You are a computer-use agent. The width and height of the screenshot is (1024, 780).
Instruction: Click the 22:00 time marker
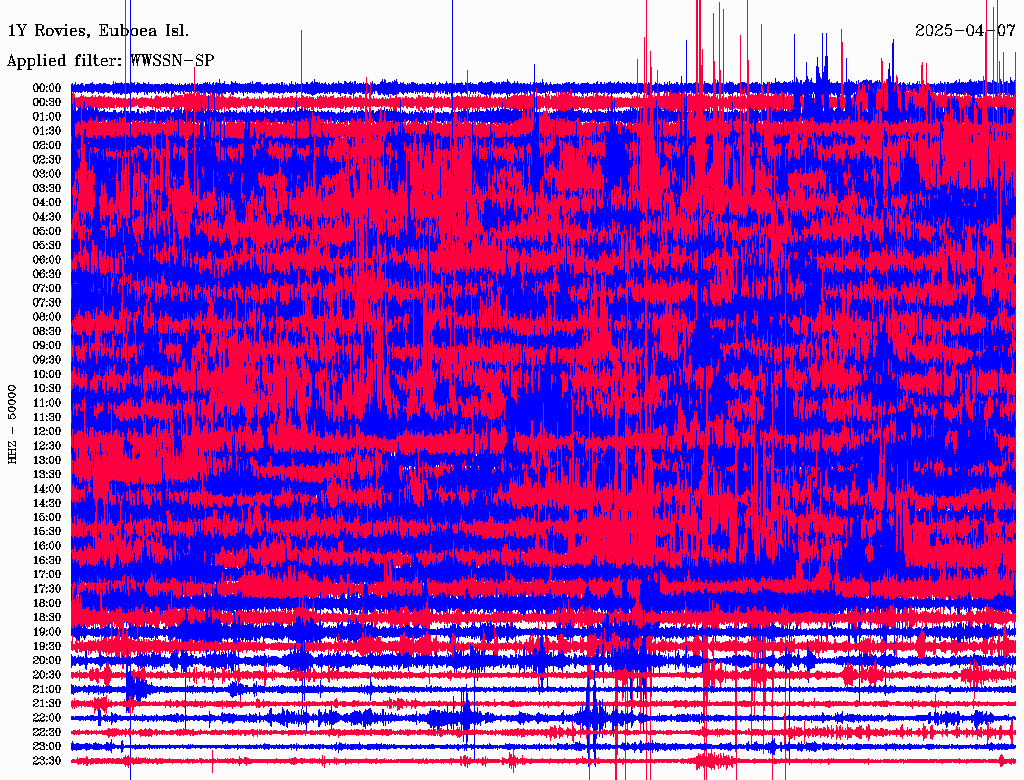click(48, 718)
